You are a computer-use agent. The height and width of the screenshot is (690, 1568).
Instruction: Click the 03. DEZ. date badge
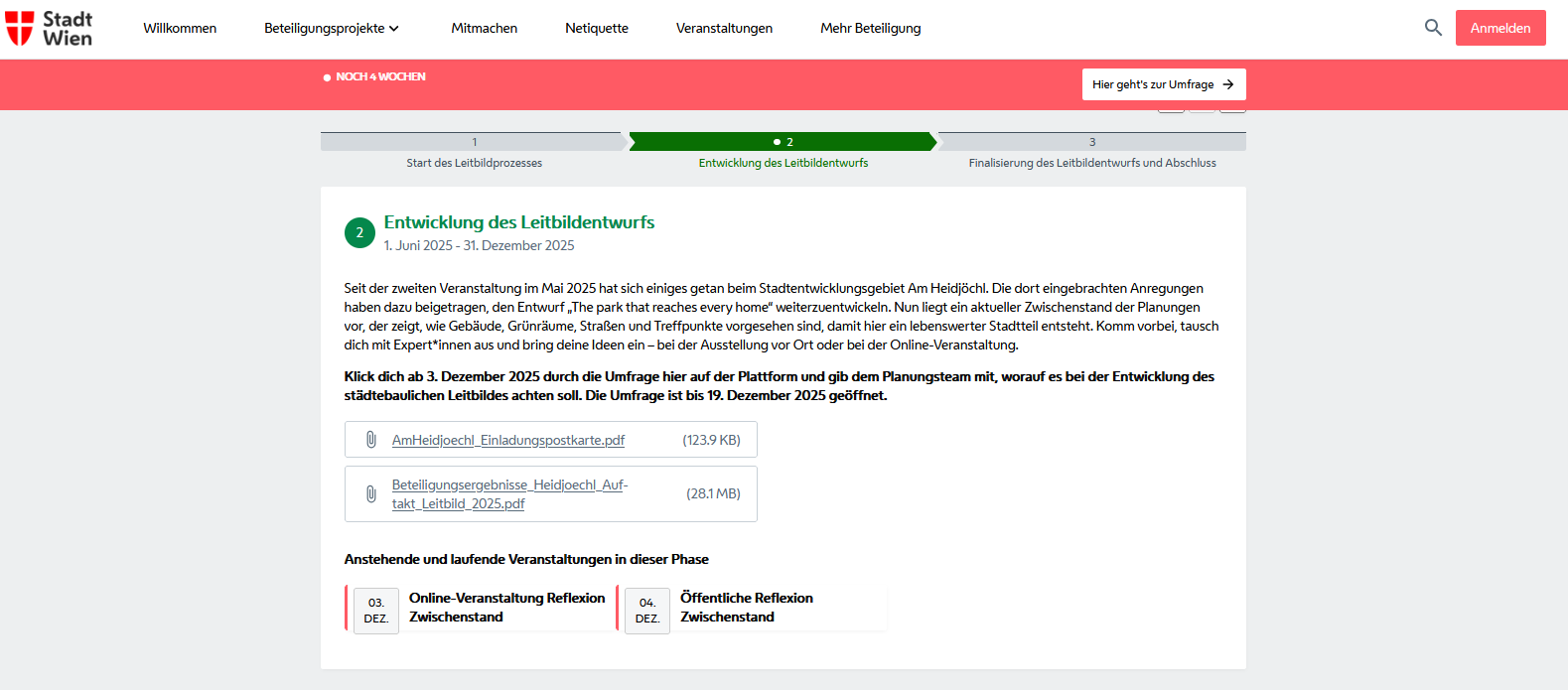point(376,611)
